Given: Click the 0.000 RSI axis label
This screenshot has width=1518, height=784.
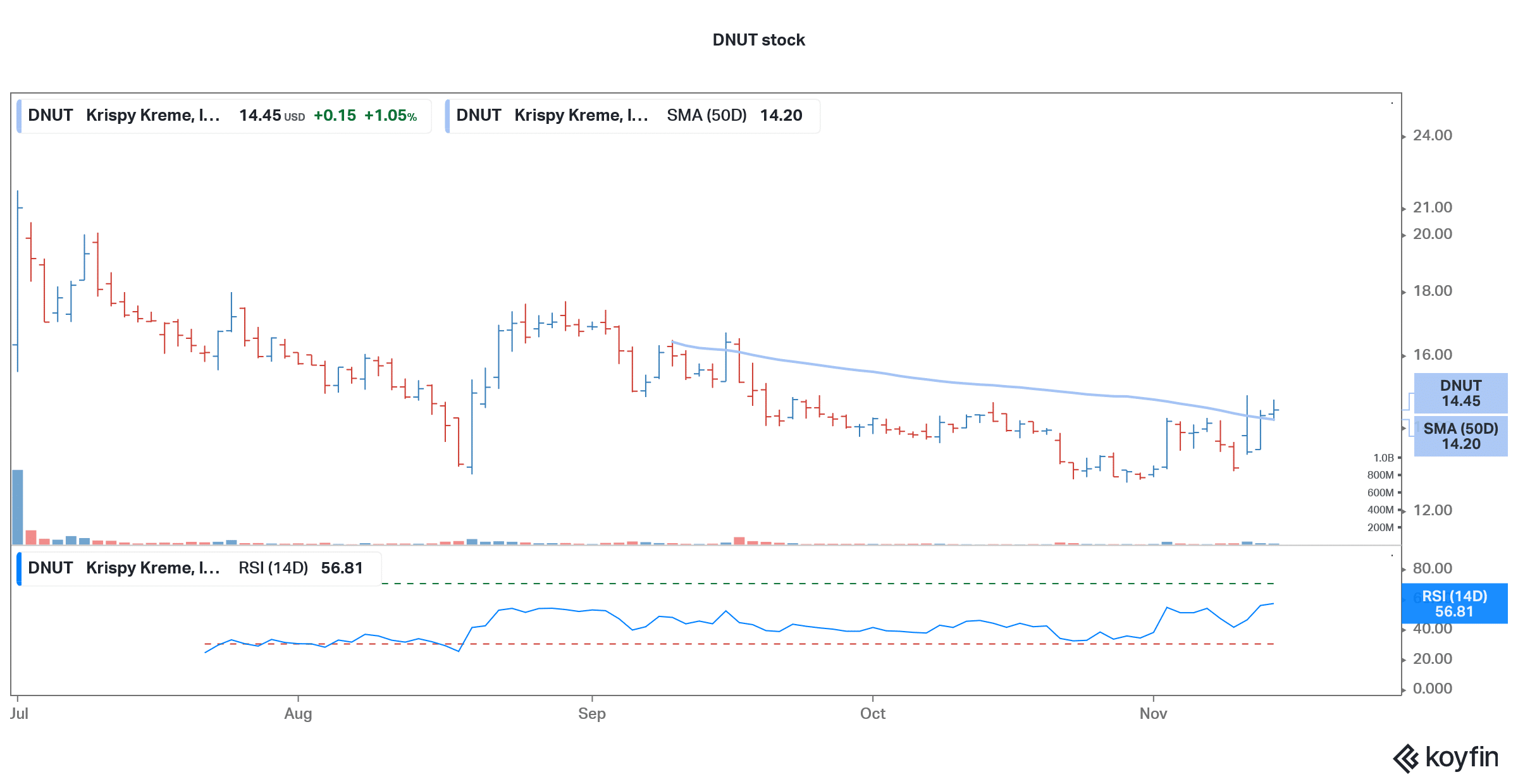Looking at the screenshot, I should (x=1433, y=689).
